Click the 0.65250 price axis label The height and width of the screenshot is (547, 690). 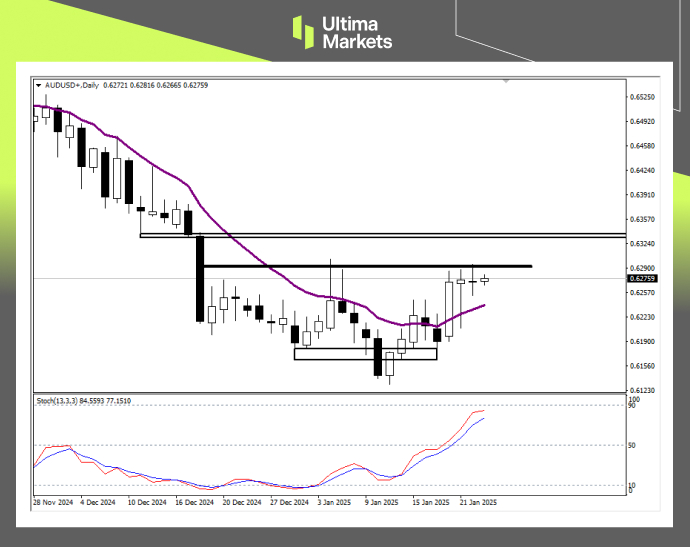coord(641,98)
